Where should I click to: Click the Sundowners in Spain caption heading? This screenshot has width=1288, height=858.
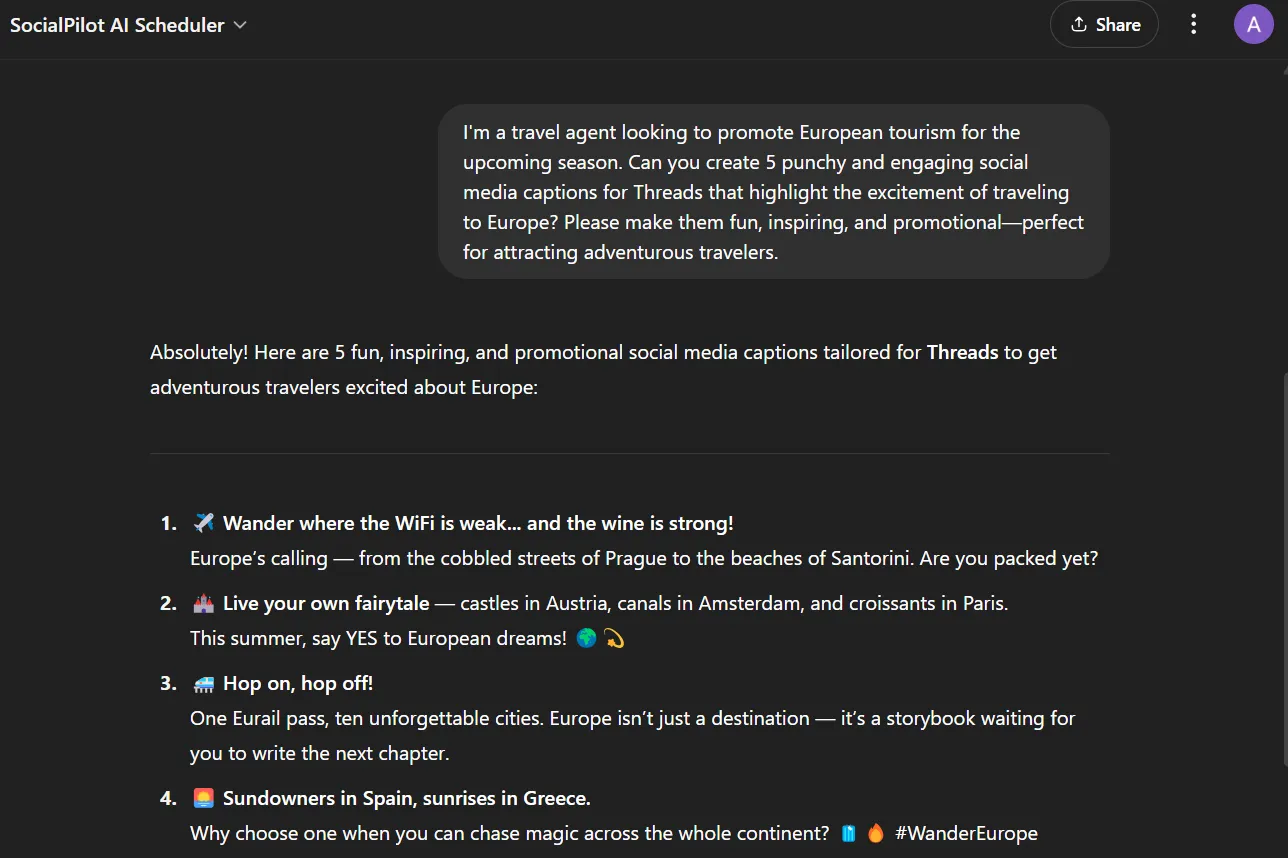point(407,797)
